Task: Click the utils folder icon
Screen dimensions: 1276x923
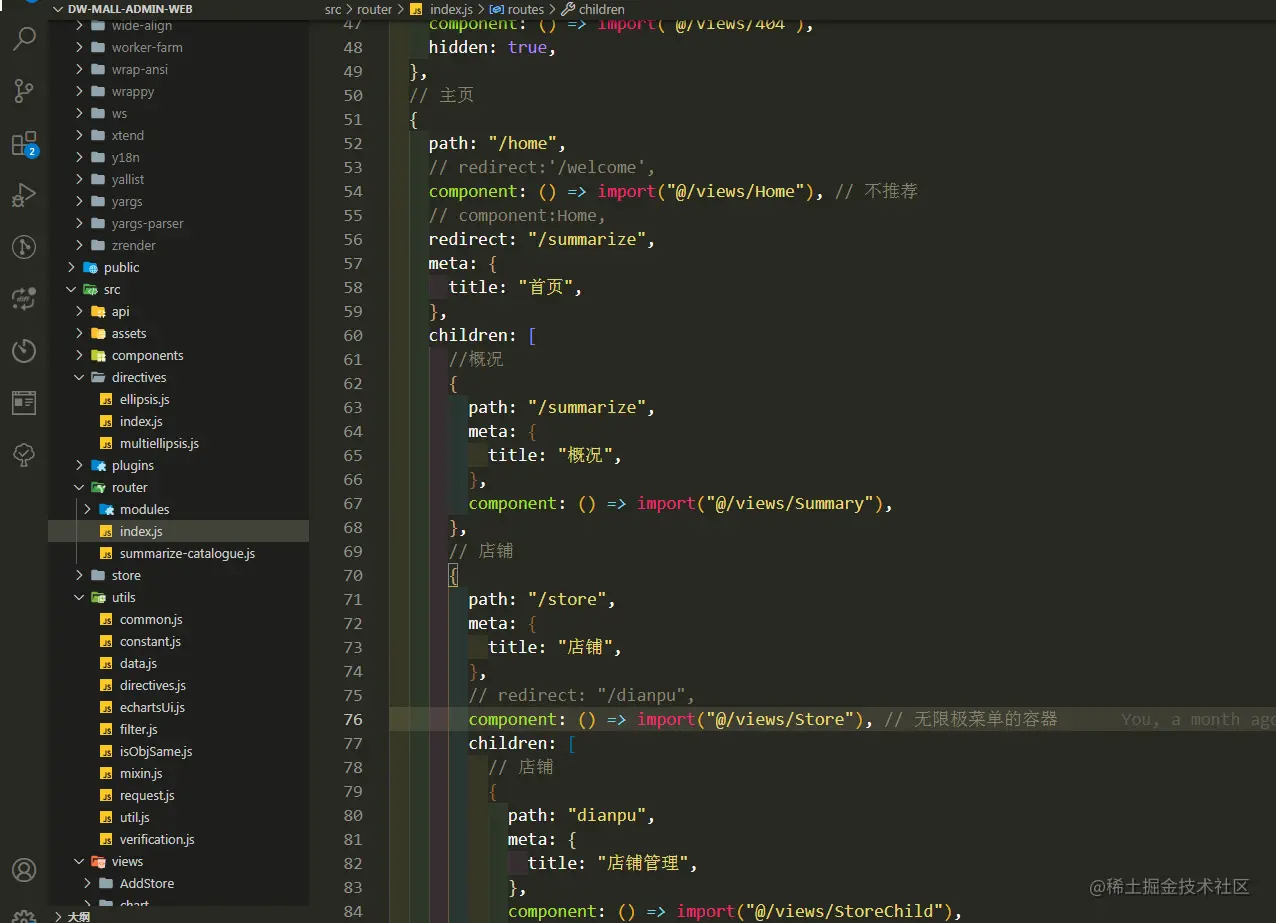Action: (x=98, y=597)
